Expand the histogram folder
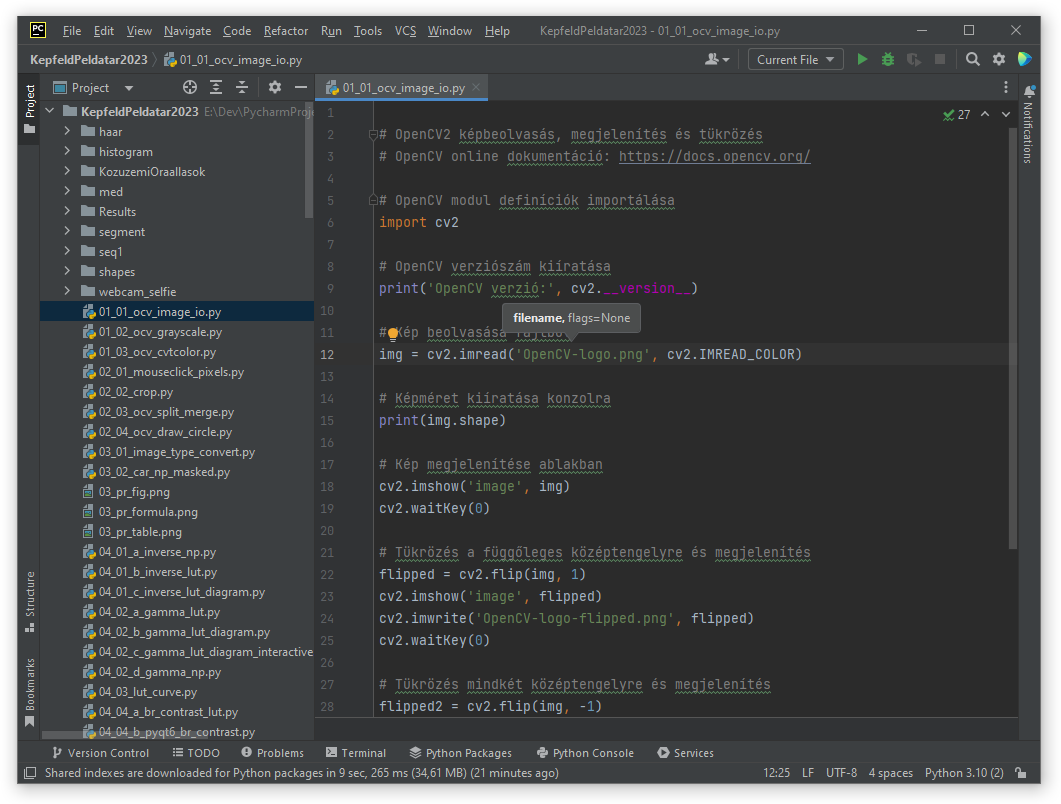 click(67, 152)
